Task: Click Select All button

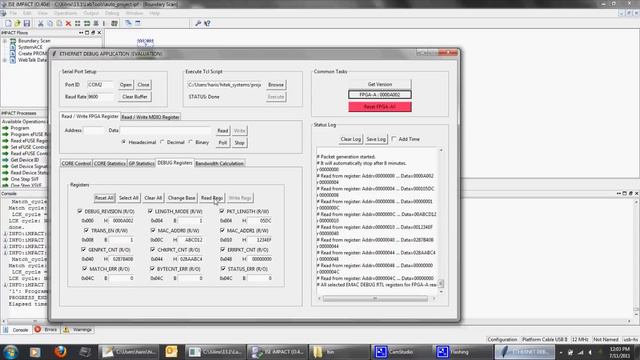Action: pos(129,198)
